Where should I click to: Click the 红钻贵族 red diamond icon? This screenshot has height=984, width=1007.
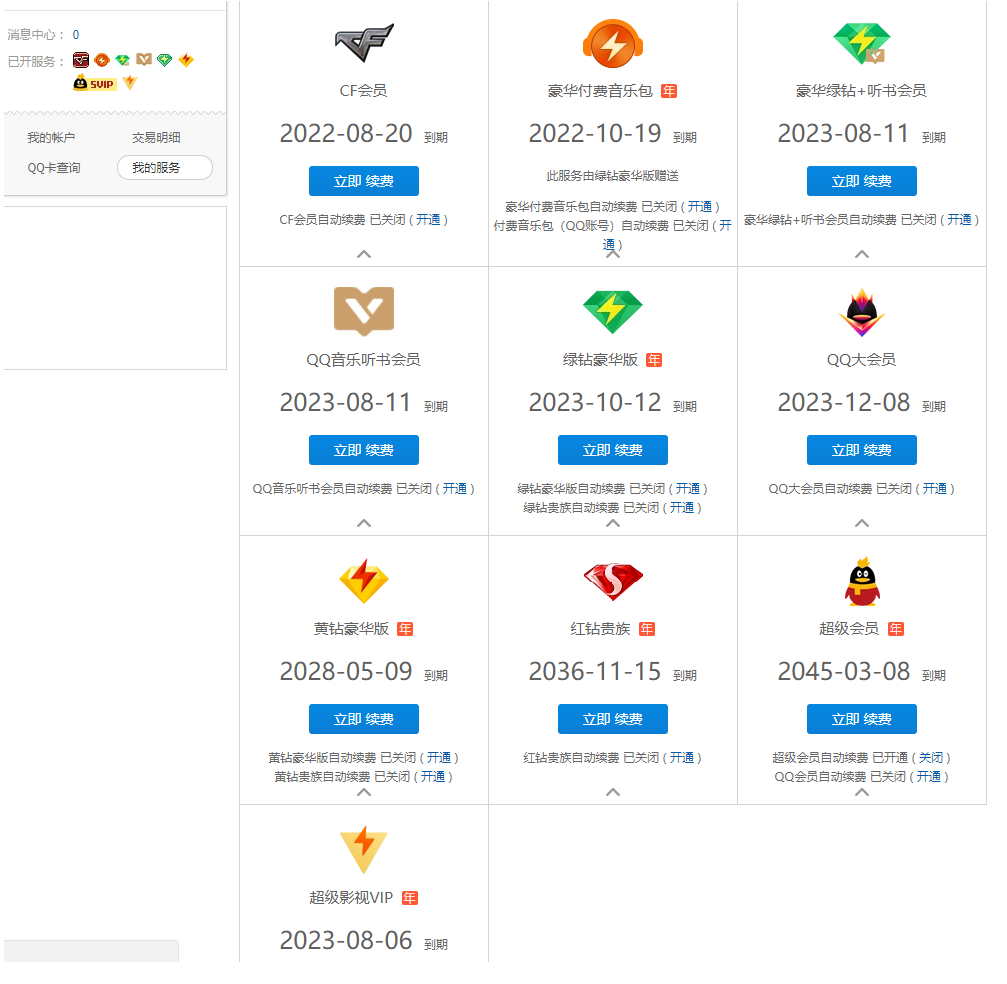[x=612, y=580]
